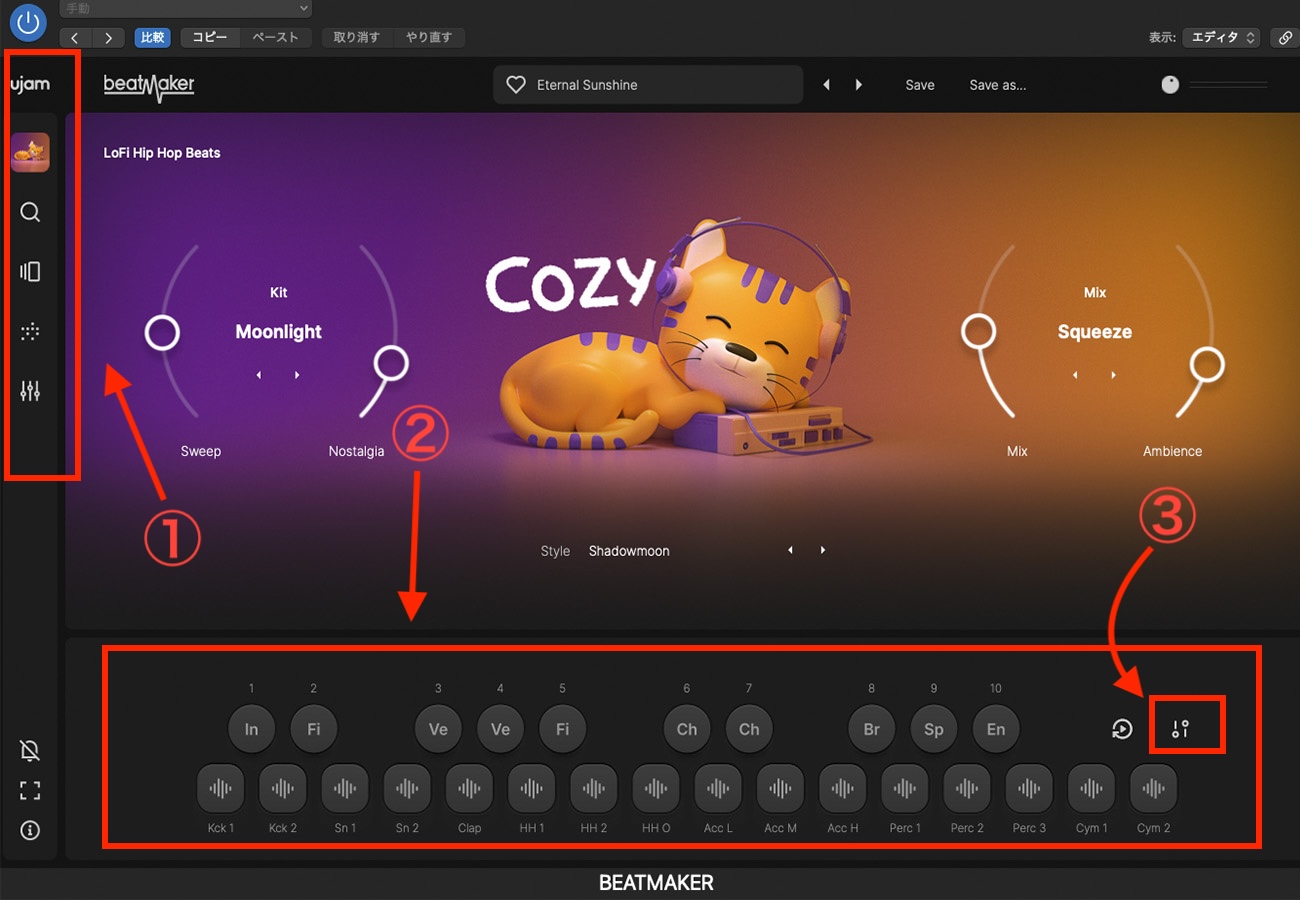
Task: Select next Style with right arrow
Action: [823, 550]
